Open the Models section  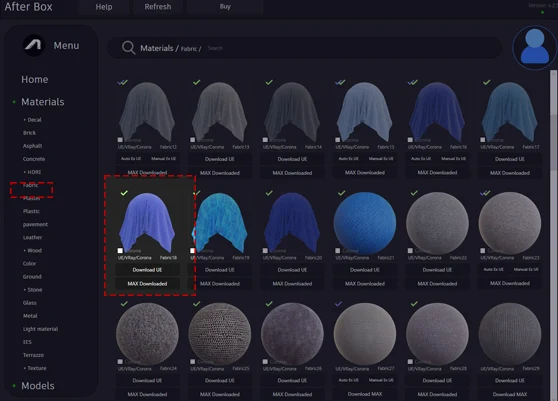(x=38, y=386)
